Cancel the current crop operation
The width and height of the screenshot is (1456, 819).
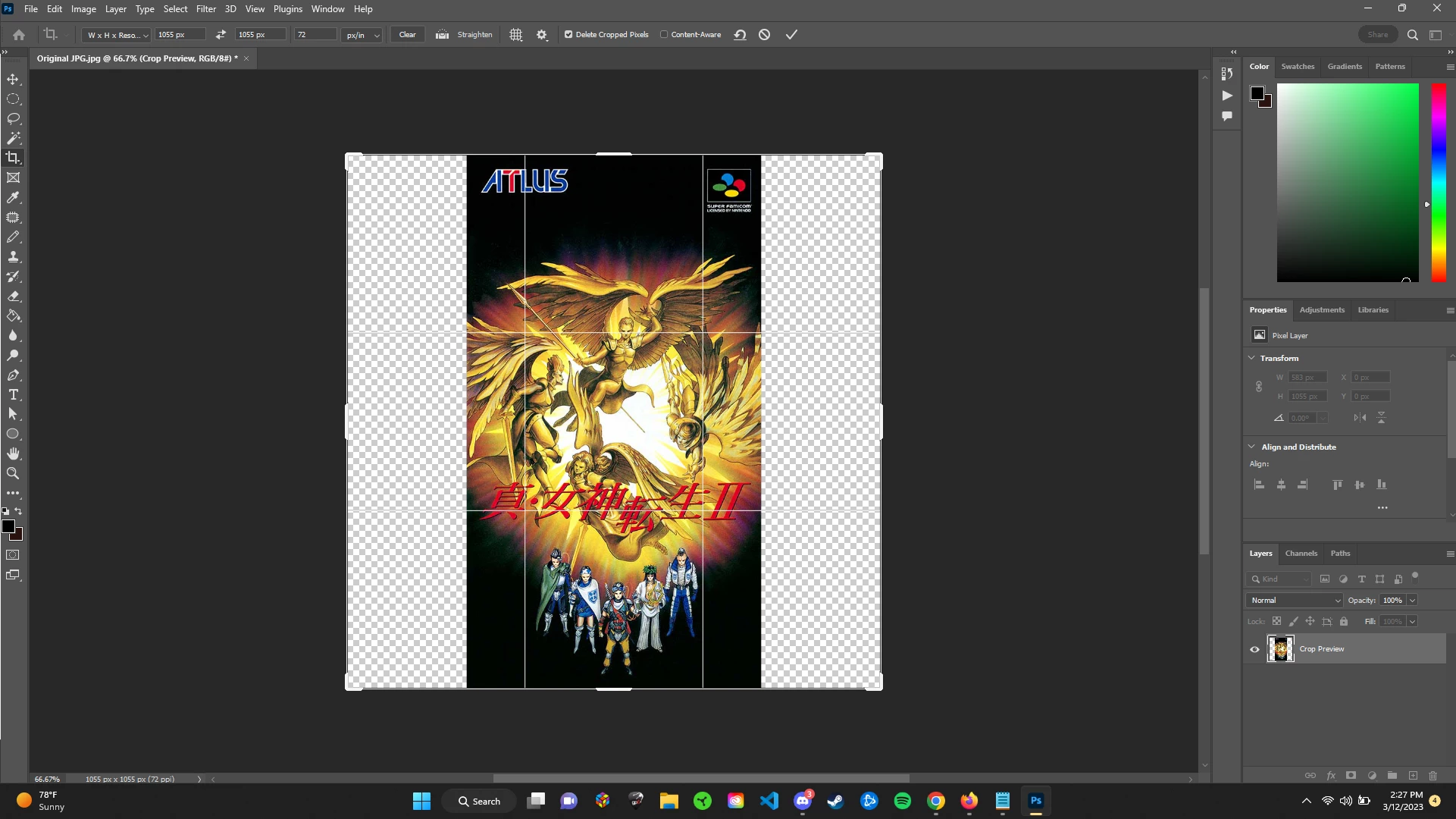(765, 35)
